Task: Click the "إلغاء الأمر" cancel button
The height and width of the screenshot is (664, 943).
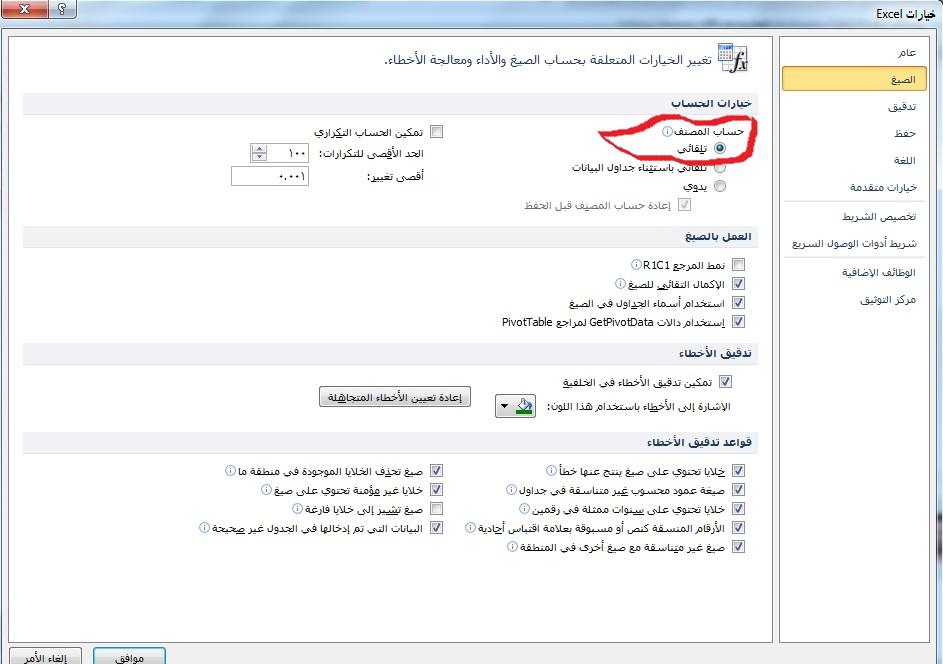Action: click(x=46, y=656)
